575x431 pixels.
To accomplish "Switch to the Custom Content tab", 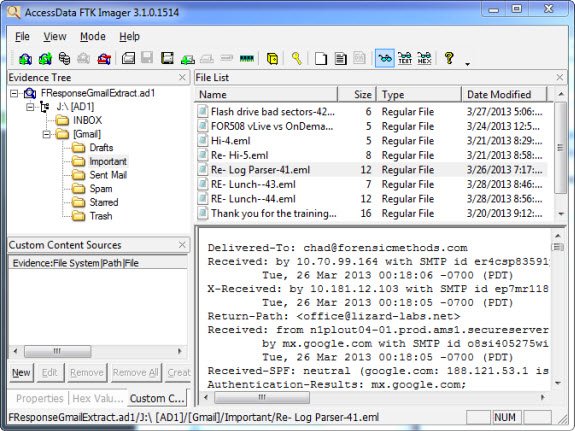I will 157,398.
